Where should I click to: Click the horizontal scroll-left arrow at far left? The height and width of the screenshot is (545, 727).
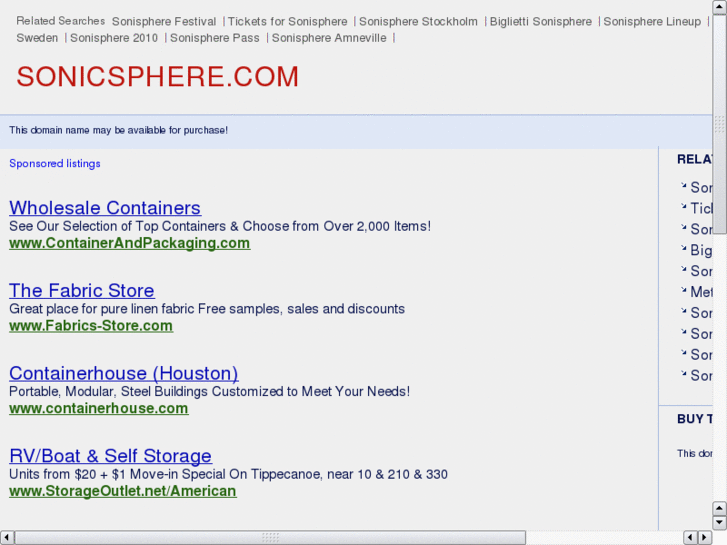[x=7, y=538]
